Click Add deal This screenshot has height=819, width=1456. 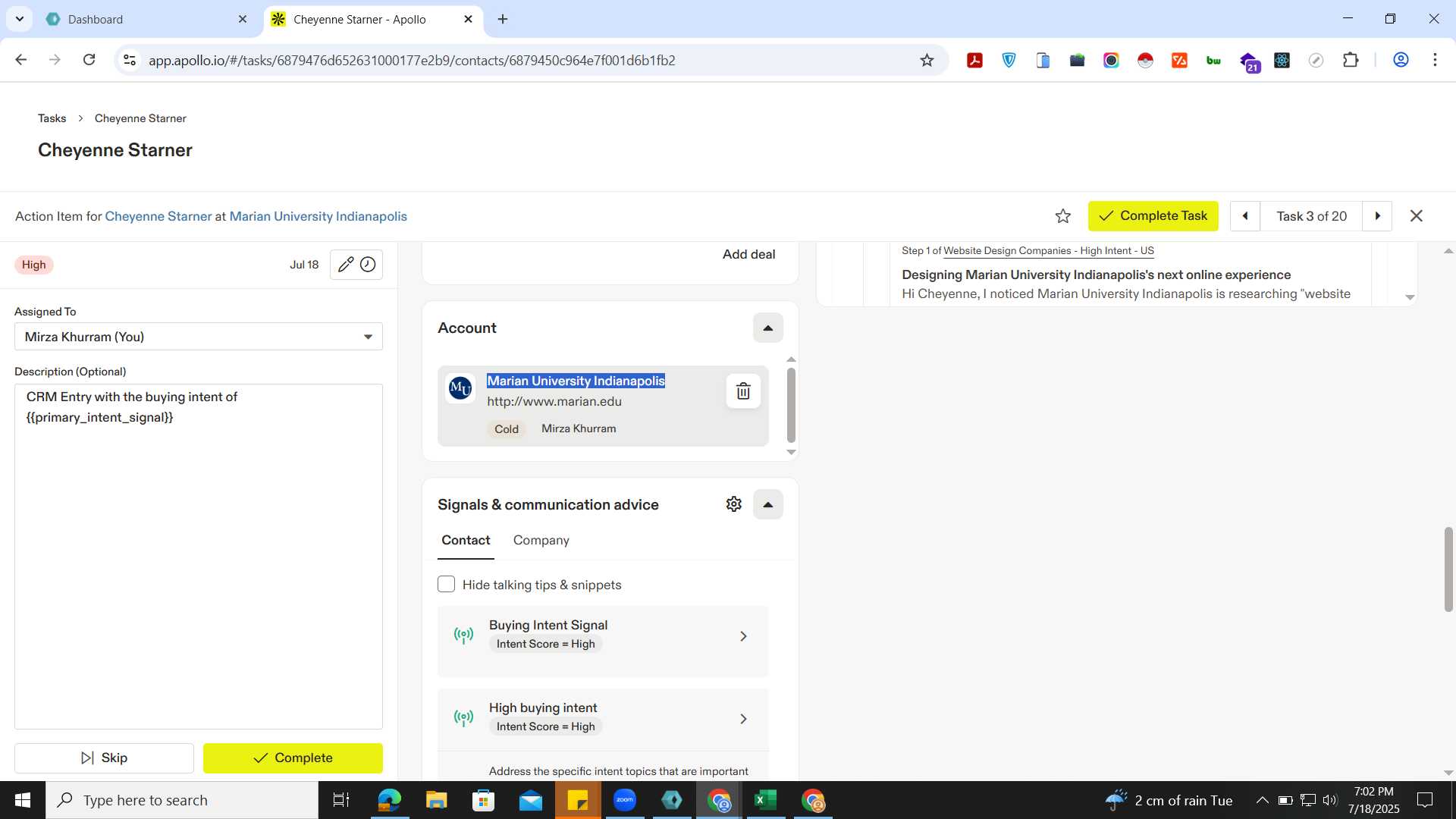coord(748,254)
